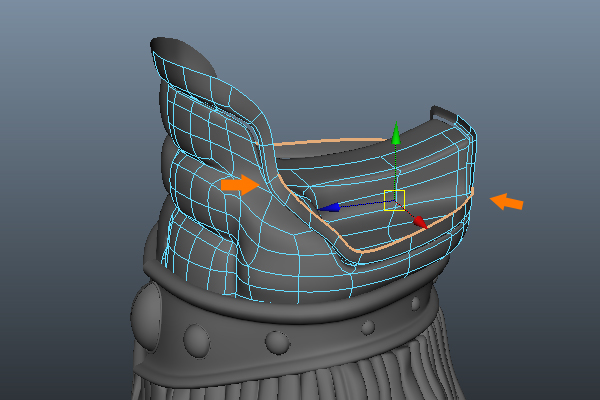Select the large oval stud on the collar's left side
Viewport: 600px width, 400px height.
pyautogui.click(x=145, y=316)
